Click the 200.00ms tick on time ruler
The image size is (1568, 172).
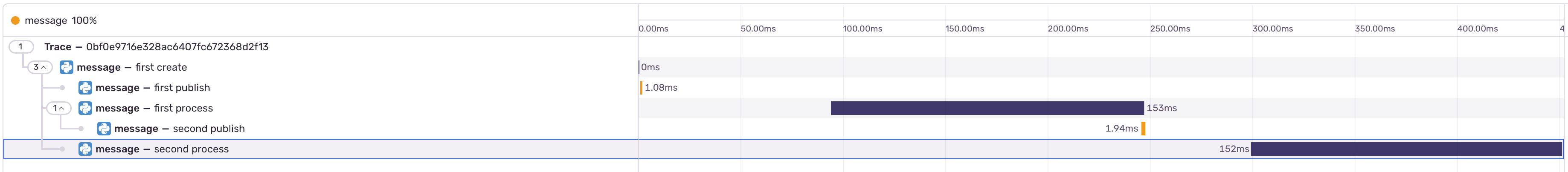1068,29
